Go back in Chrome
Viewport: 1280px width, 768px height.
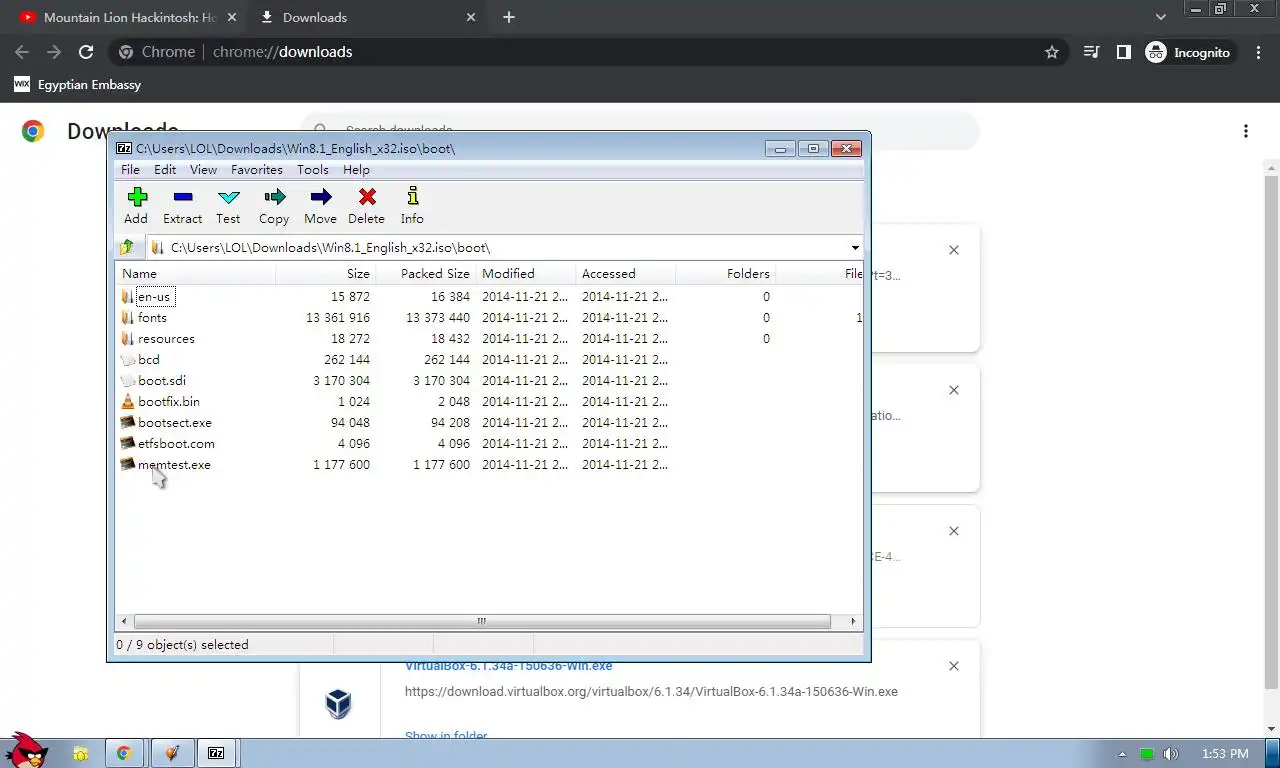(22, 52)
